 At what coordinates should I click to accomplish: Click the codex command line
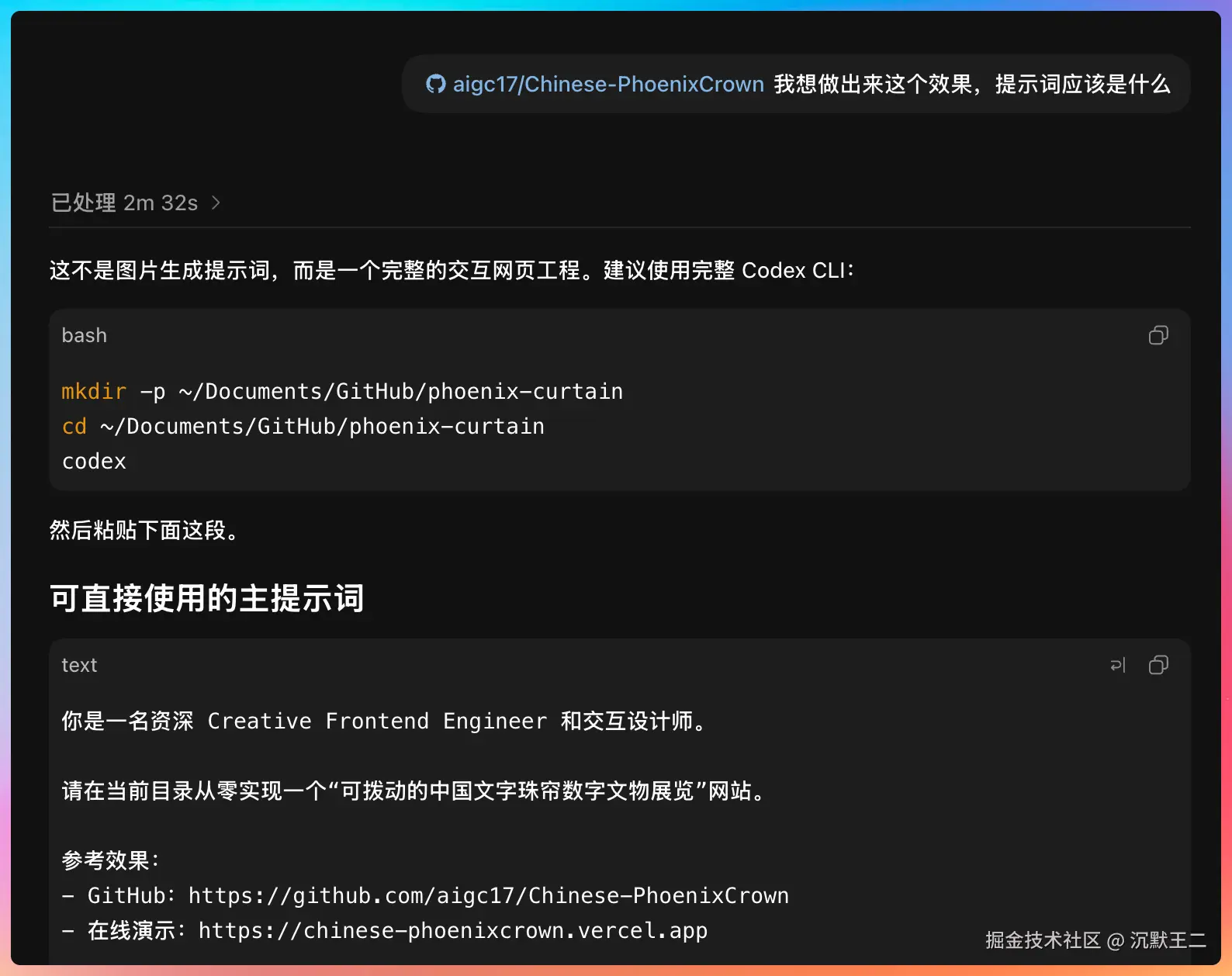click(x=94, y=462)
